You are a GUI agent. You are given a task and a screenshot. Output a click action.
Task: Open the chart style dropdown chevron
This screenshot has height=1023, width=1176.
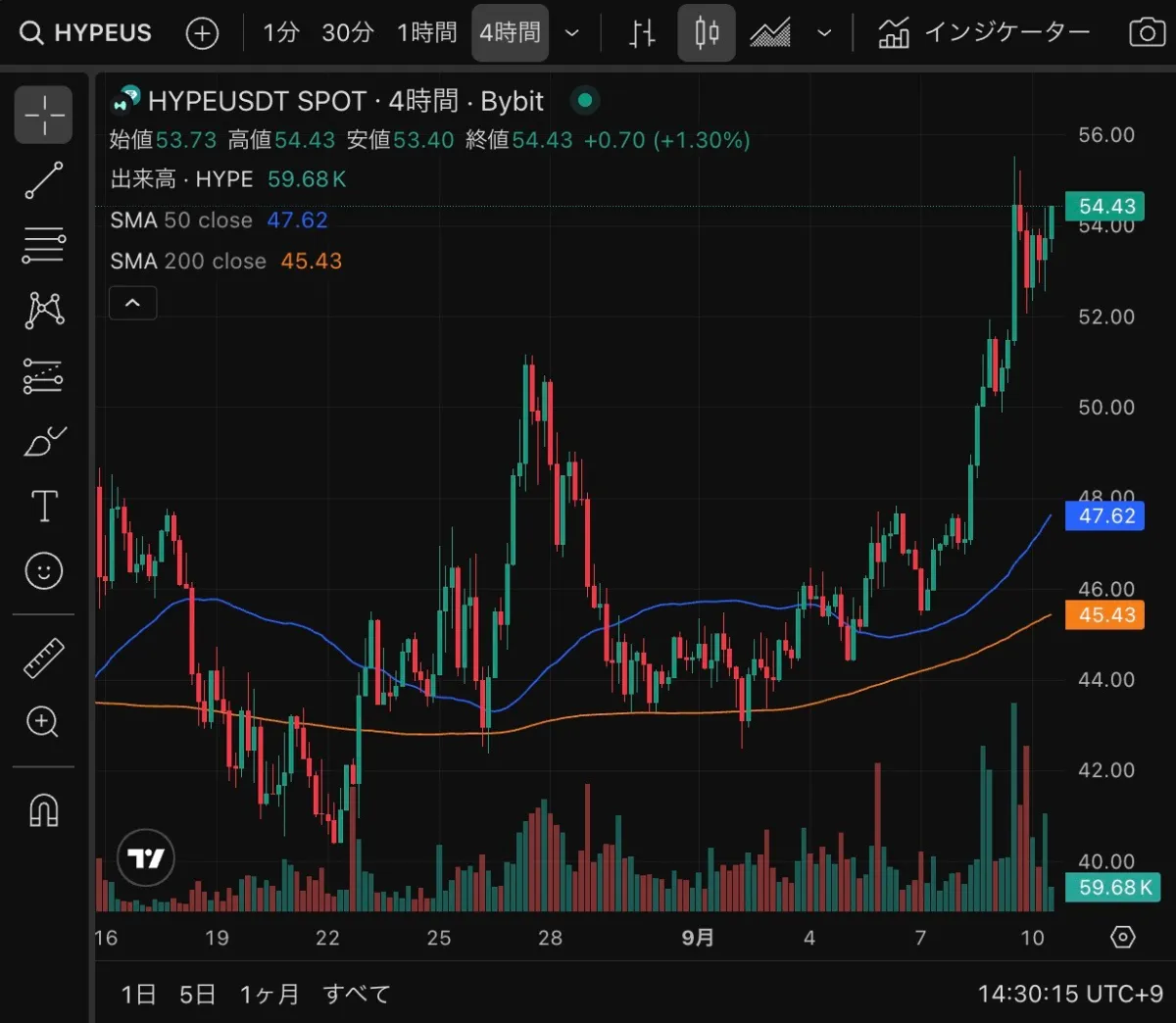(x=824, y=32)
